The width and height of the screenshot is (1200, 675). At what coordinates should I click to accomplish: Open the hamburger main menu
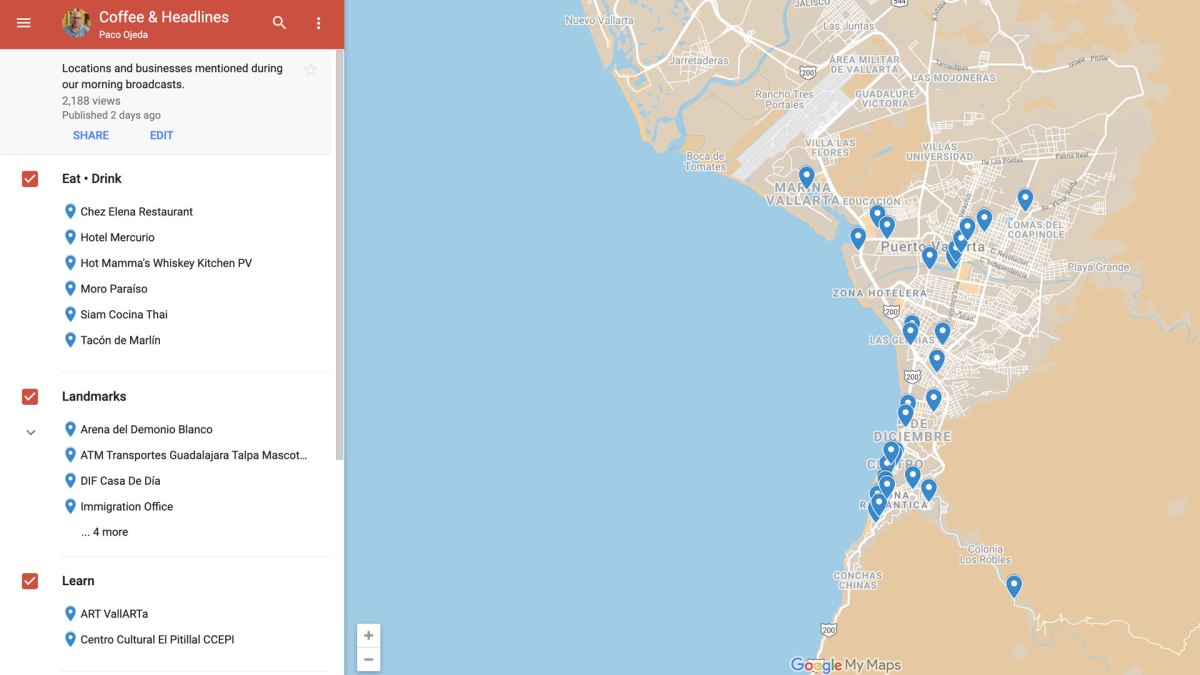click(24, 23)
